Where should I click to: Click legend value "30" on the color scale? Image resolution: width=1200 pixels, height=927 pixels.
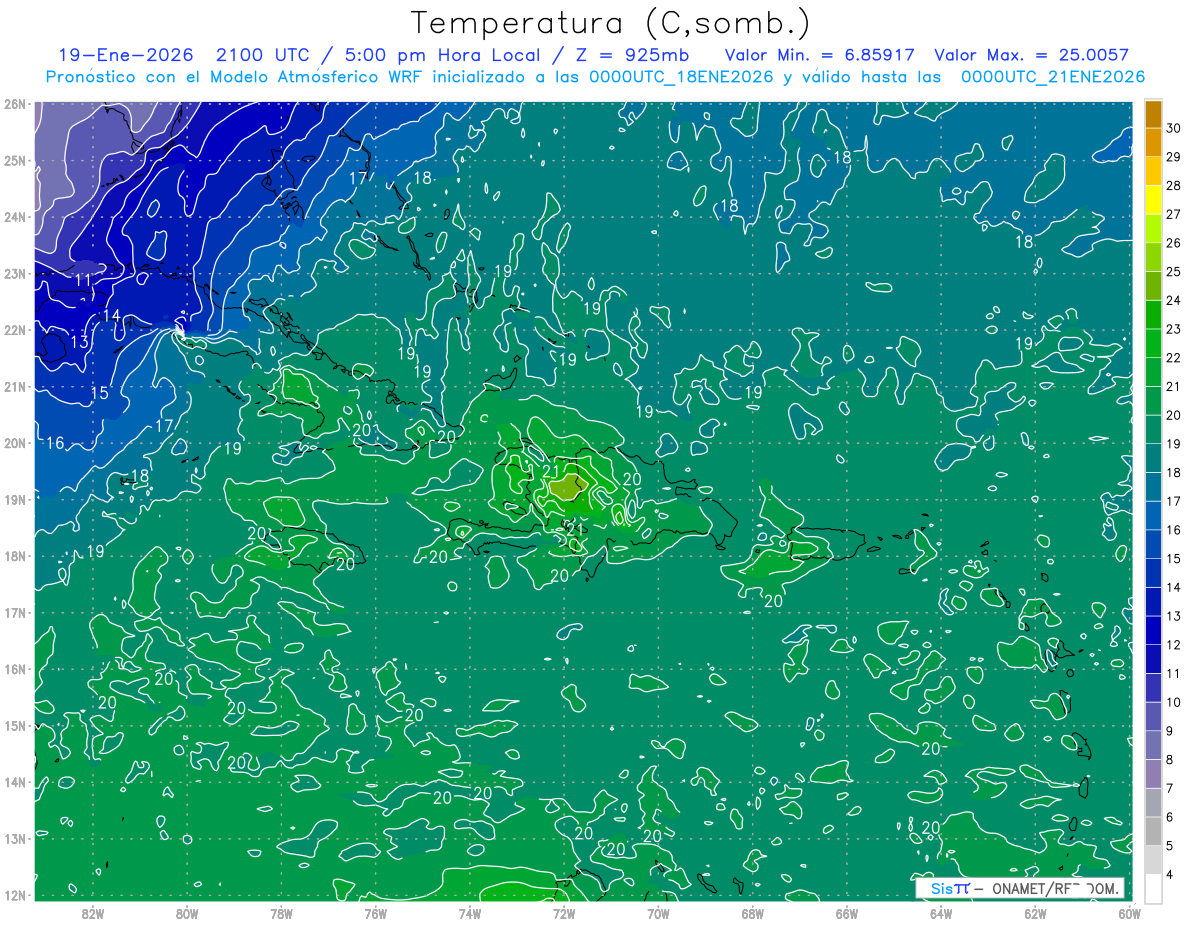click(x=1174, y=128)
